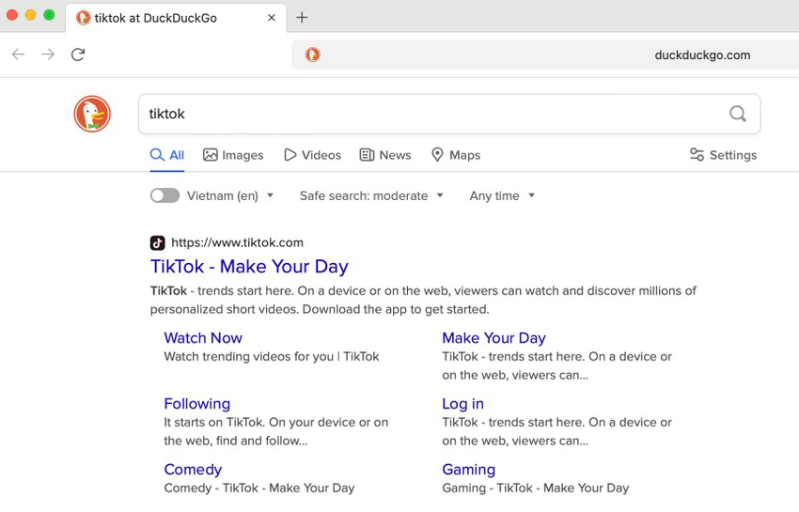Click the DuckDuckGo icon in address bar

(313, 55)
